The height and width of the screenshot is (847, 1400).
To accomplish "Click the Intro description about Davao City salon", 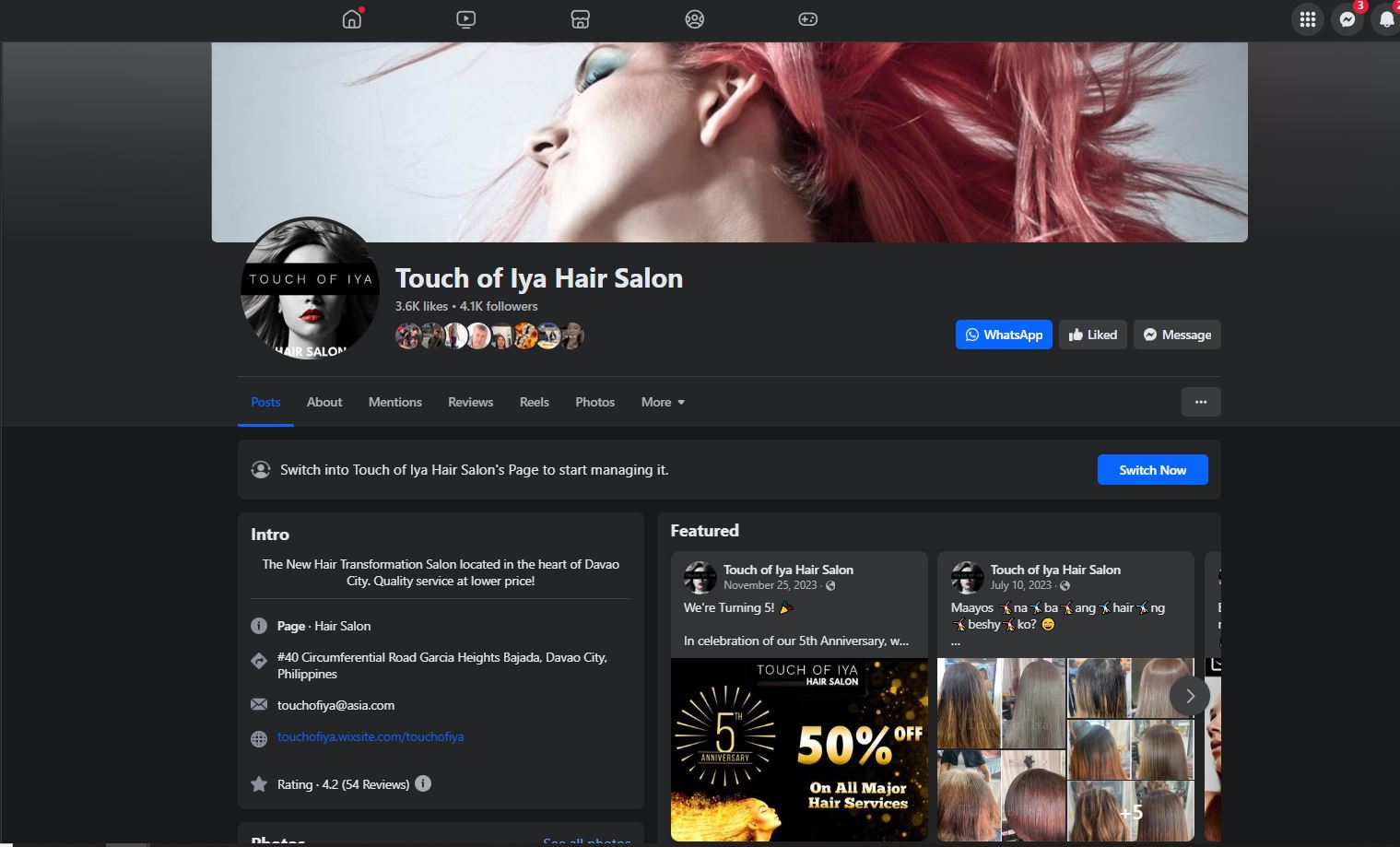I will pyautogui.click(x=441, y=572).
